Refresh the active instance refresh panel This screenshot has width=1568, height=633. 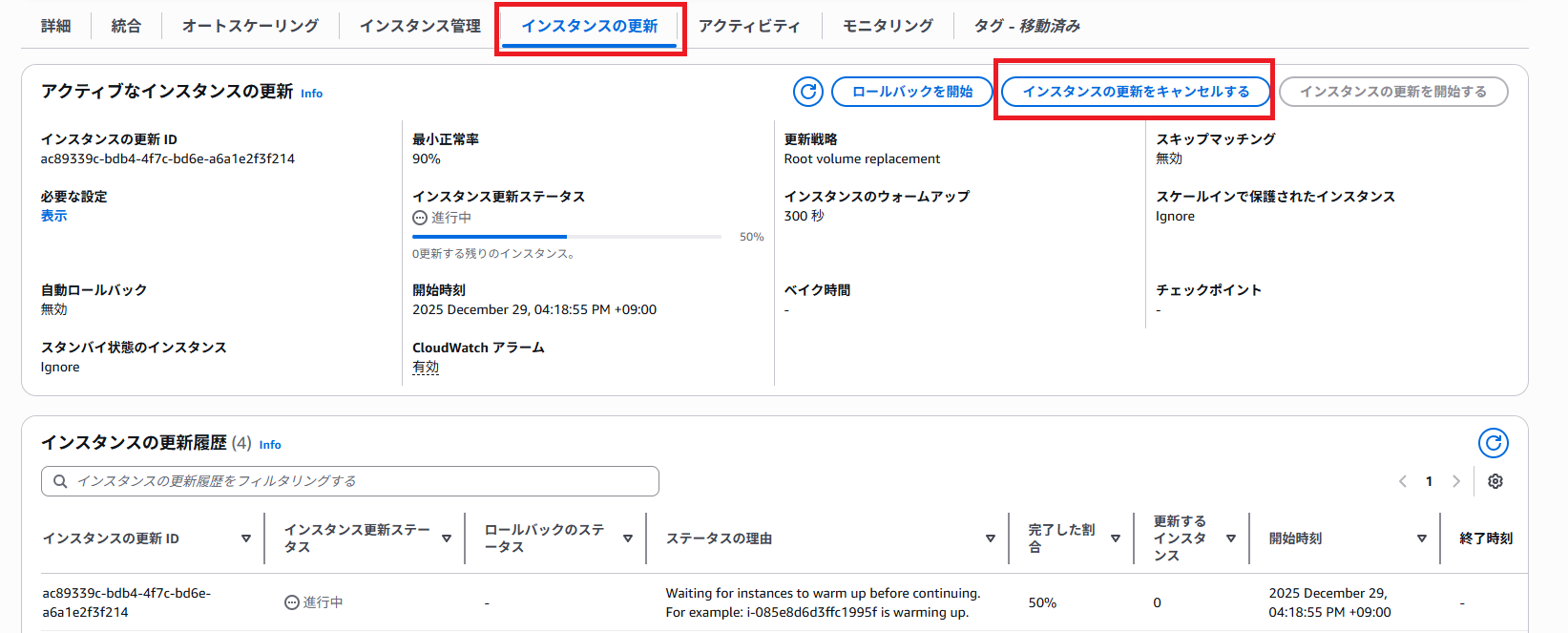tap(808, 92)
